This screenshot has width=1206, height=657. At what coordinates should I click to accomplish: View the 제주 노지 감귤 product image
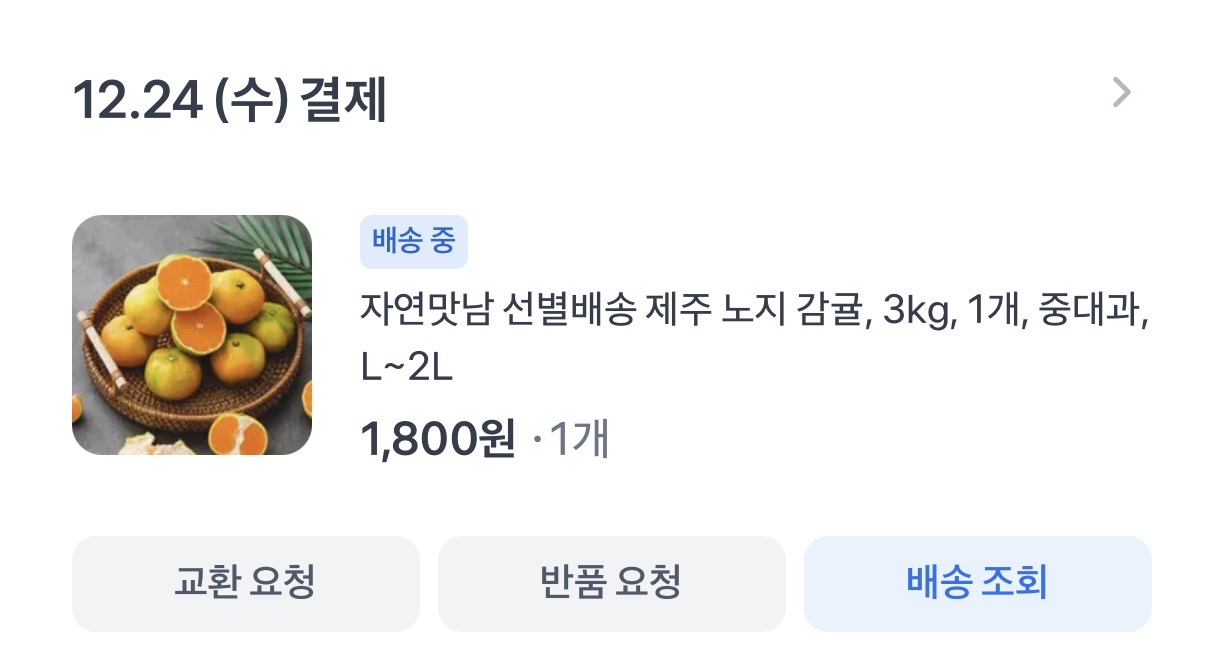click(192, 335)
